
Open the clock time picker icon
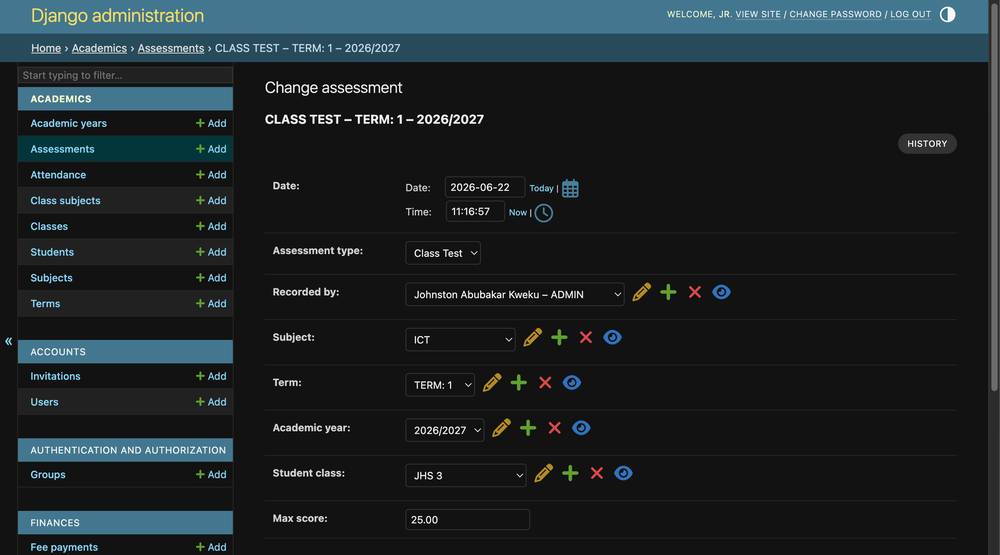point(543,212)
